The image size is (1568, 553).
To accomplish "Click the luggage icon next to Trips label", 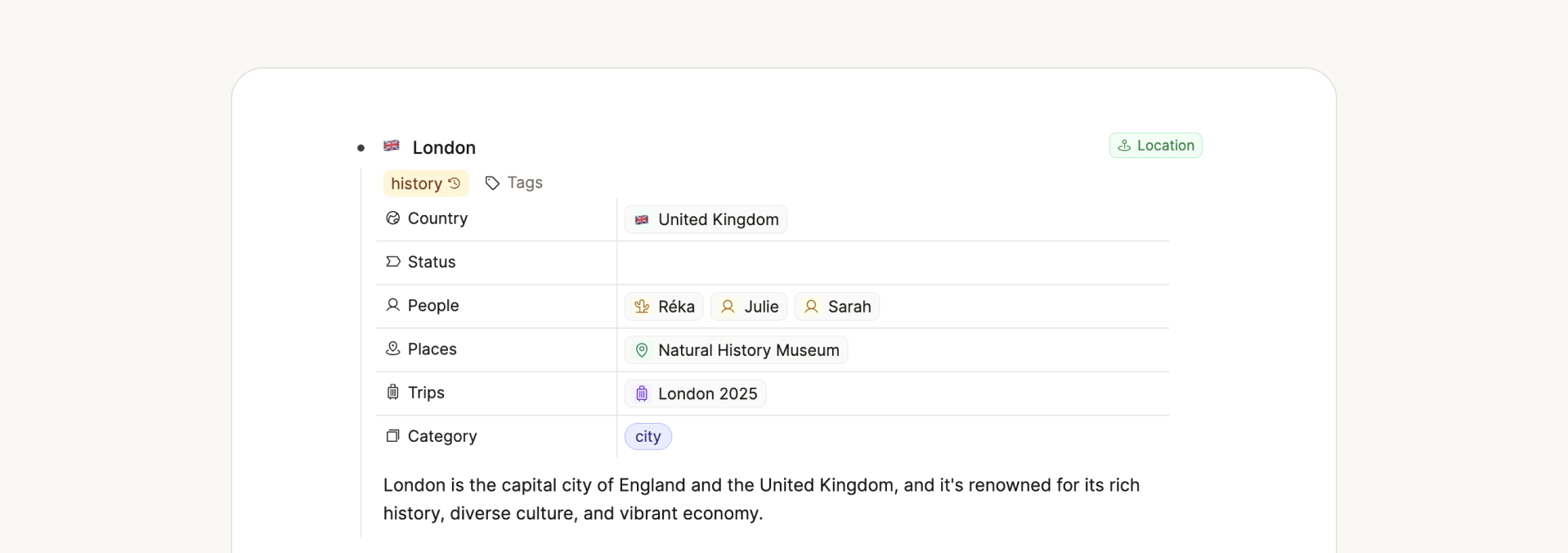I will (x=393, y=393).
